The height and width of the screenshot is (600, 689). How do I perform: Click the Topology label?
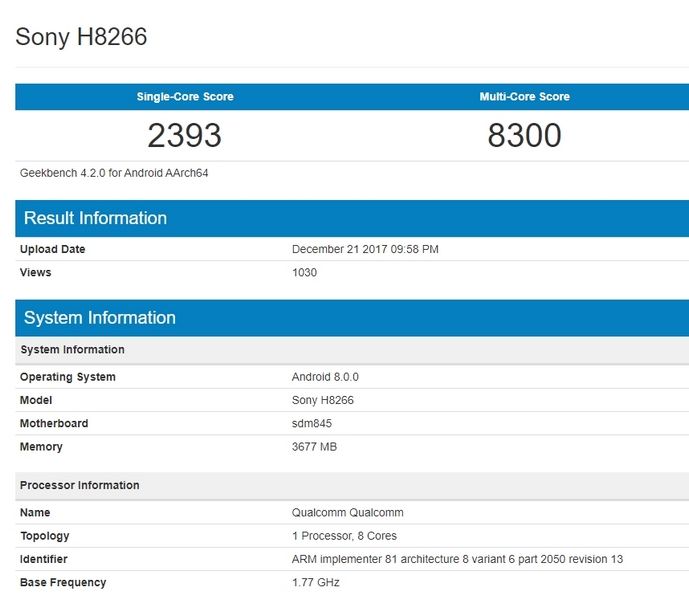[45, 536]
